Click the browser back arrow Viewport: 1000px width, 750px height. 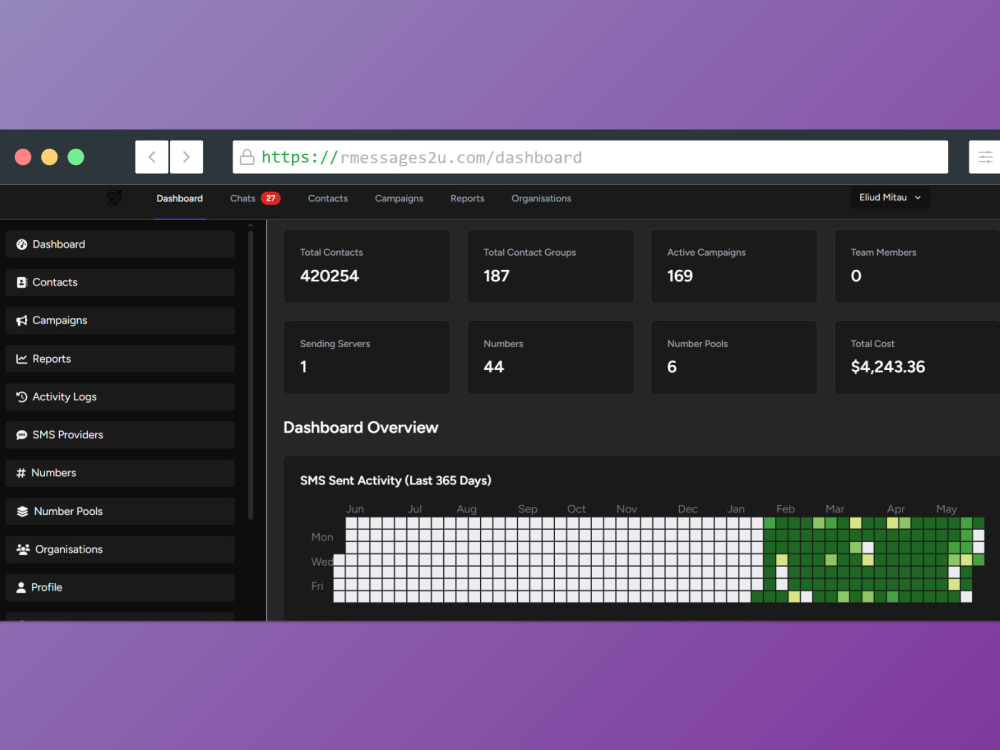(152, 157)
